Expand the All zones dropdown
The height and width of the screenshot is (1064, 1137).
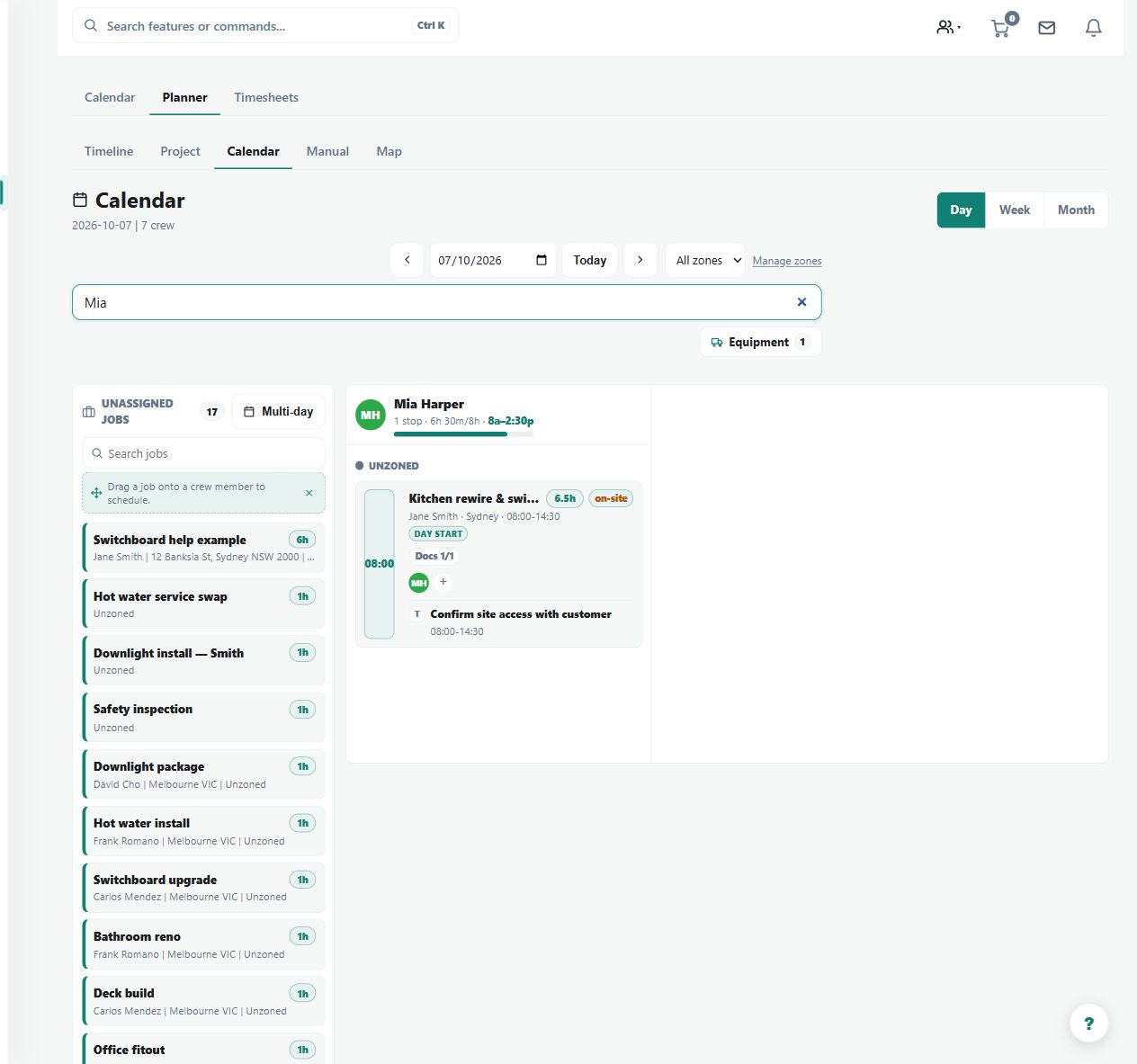704,260
